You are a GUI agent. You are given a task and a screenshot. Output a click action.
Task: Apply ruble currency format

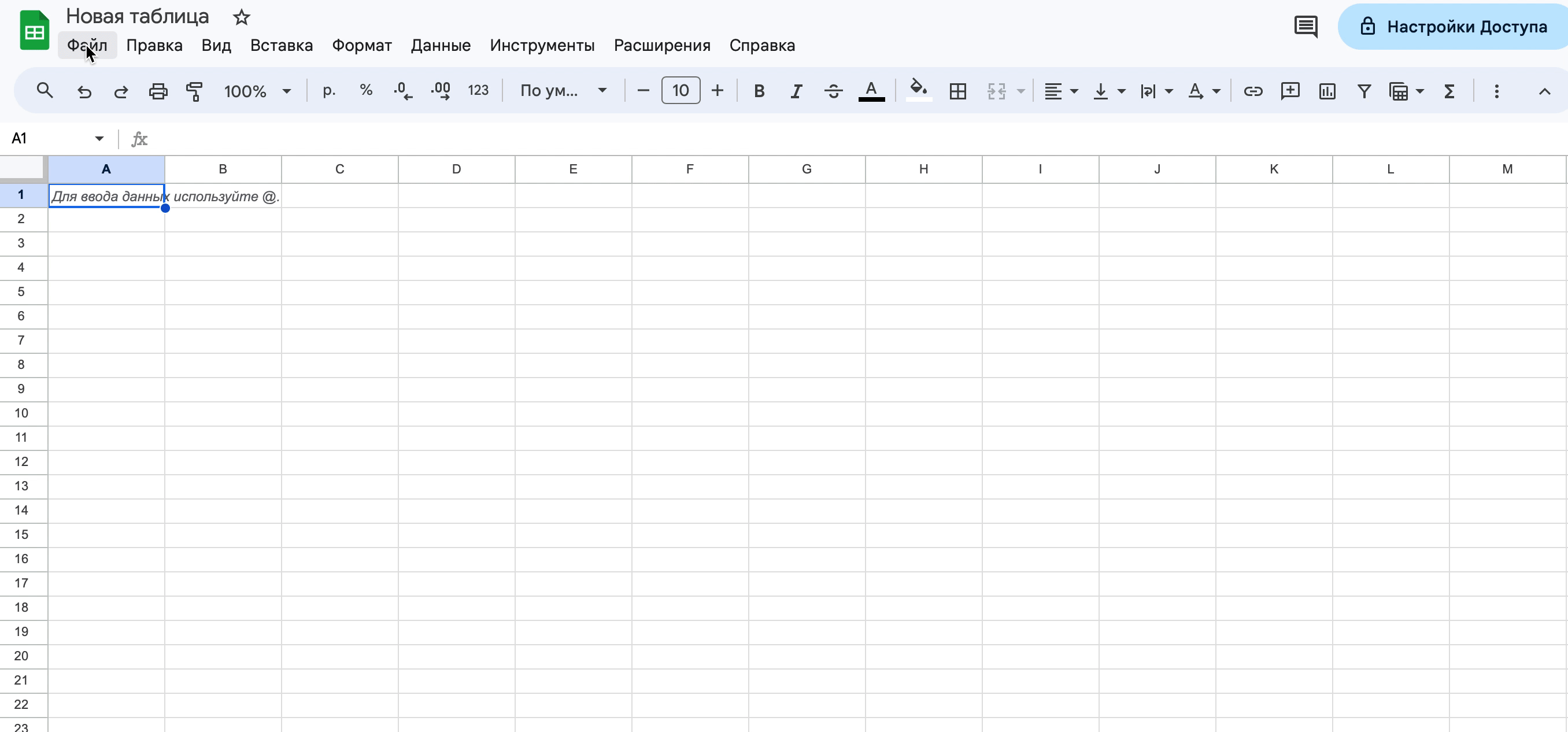[330, 91]
